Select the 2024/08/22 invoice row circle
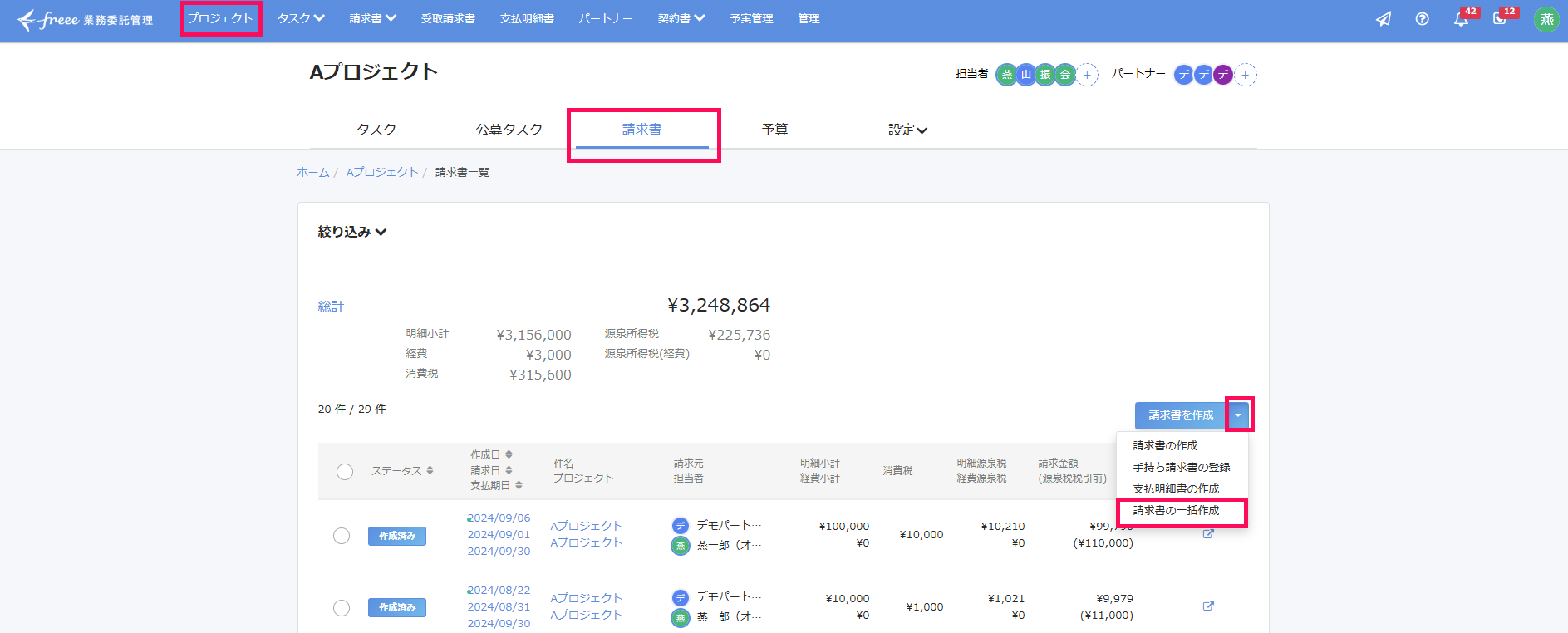The height and width of the screenshot is (633, 1568). 342,608
